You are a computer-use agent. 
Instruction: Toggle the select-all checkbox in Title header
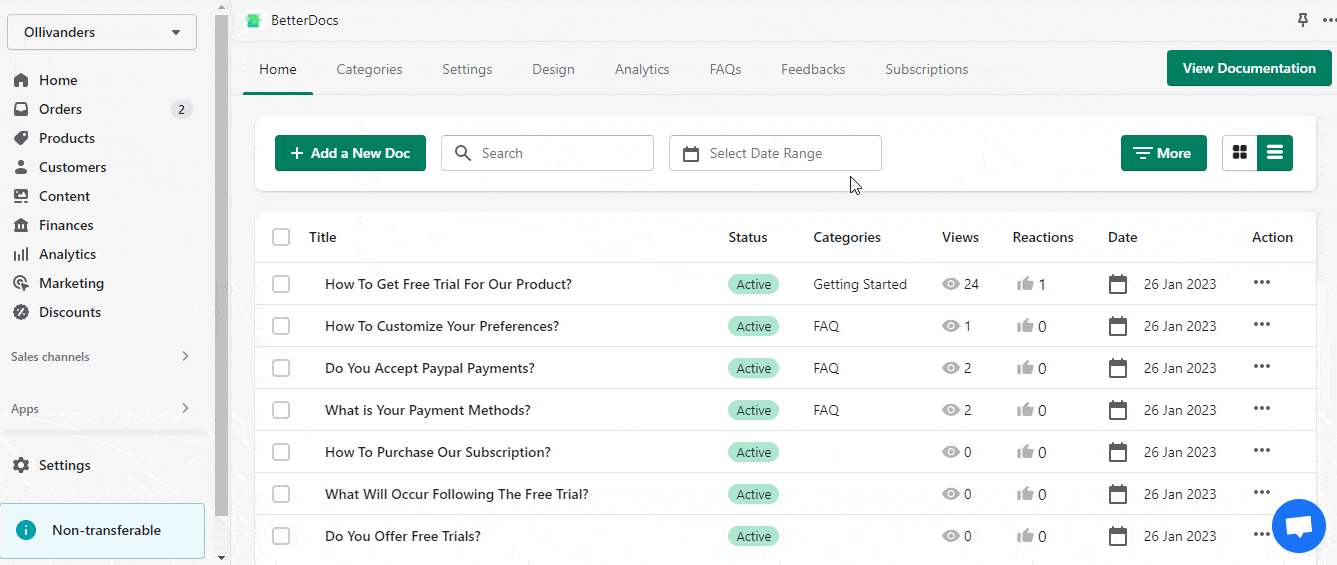tap(281, 237)
